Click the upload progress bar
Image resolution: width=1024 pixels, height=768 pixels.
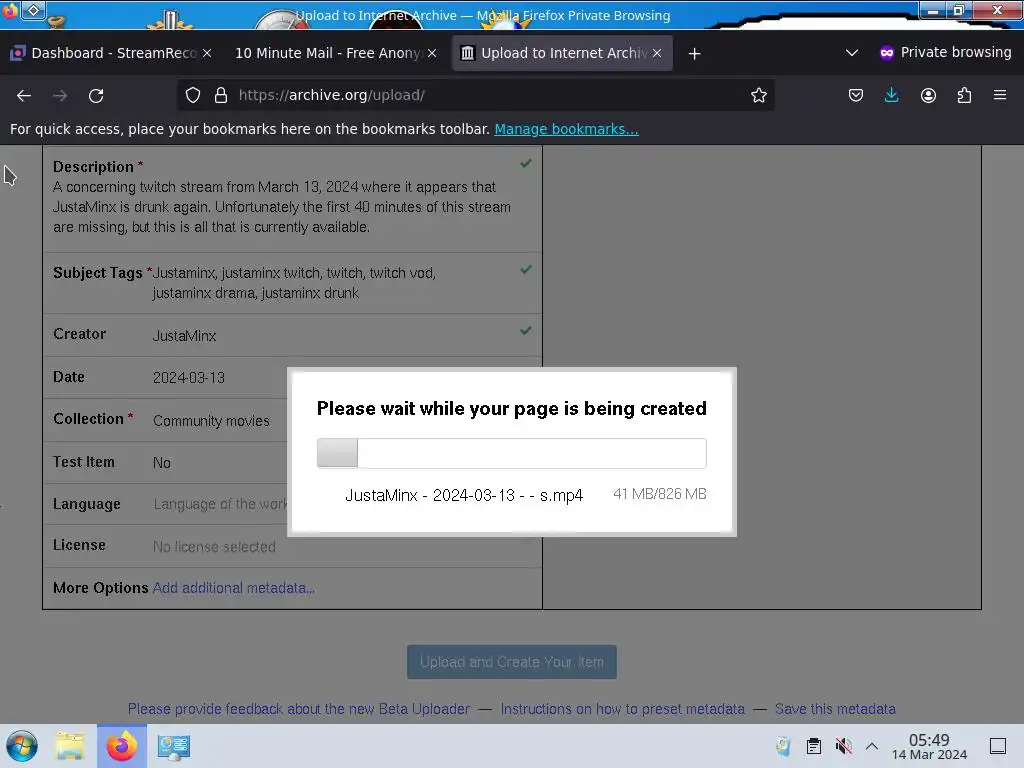coord(511,453)
